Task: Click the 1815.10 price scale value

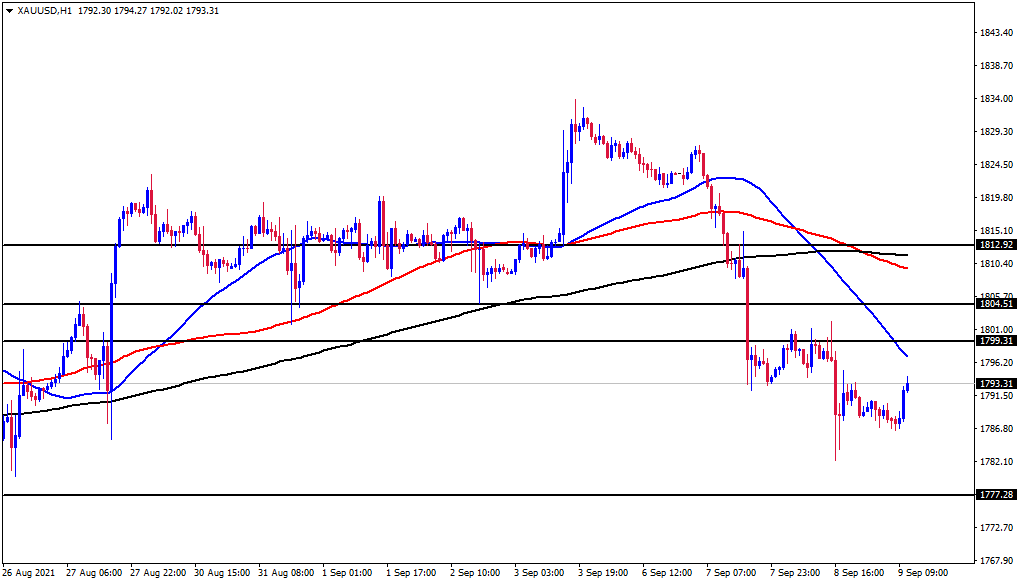Action: coord(997,231)
